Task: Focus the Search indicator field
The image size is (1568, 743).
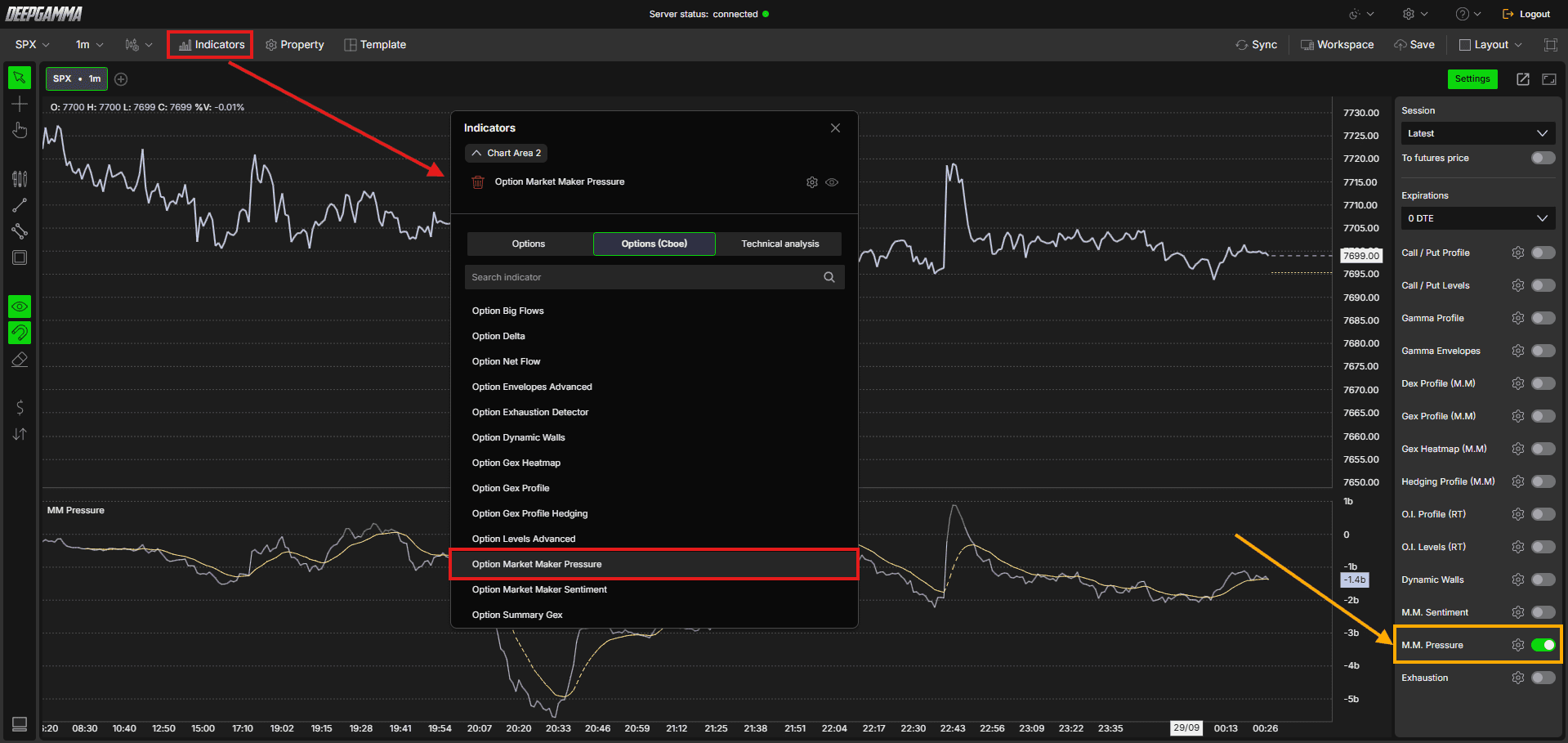Action: pos(654,277)
